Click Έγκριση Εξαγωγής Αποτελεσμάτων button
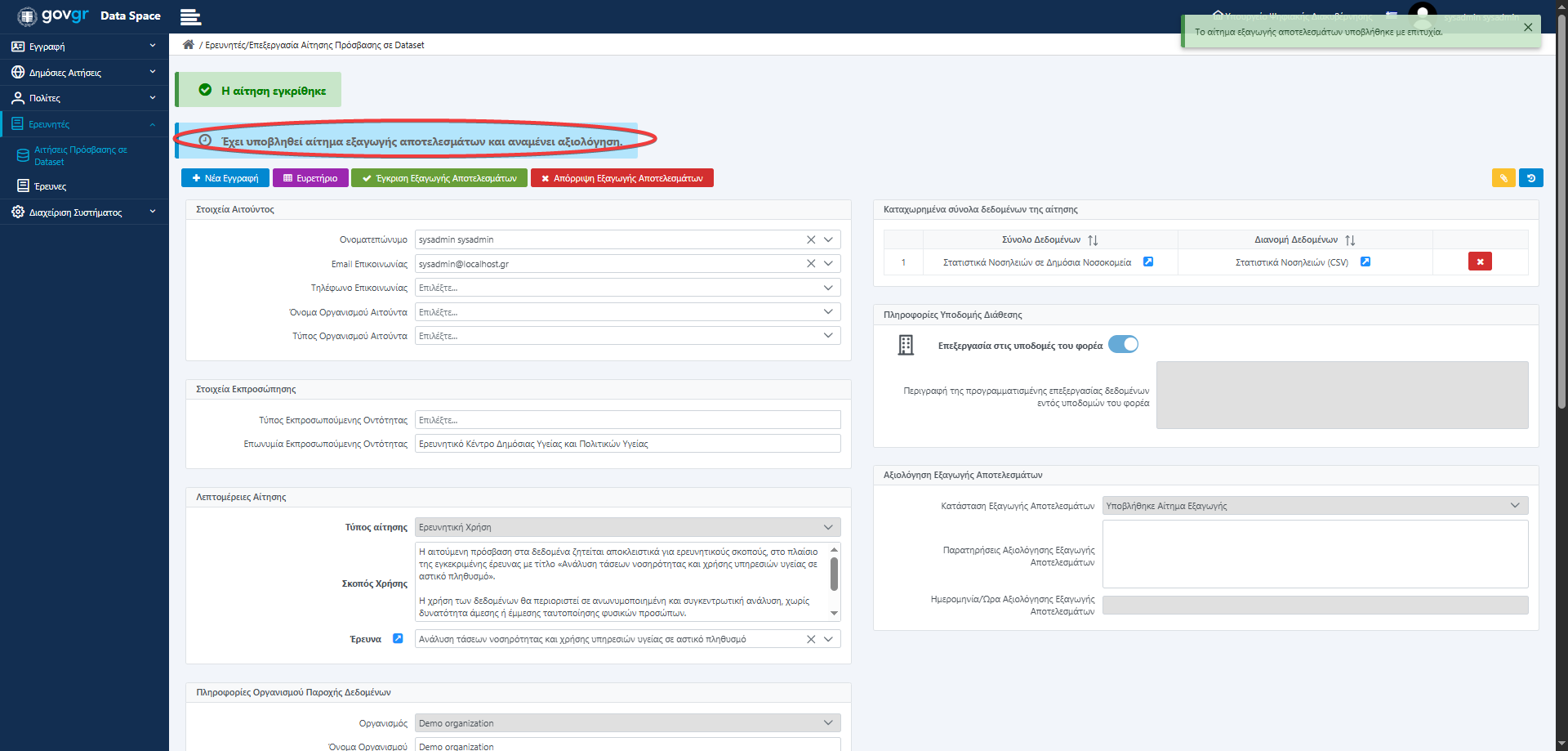1568x751 pixels. (439, 178)
